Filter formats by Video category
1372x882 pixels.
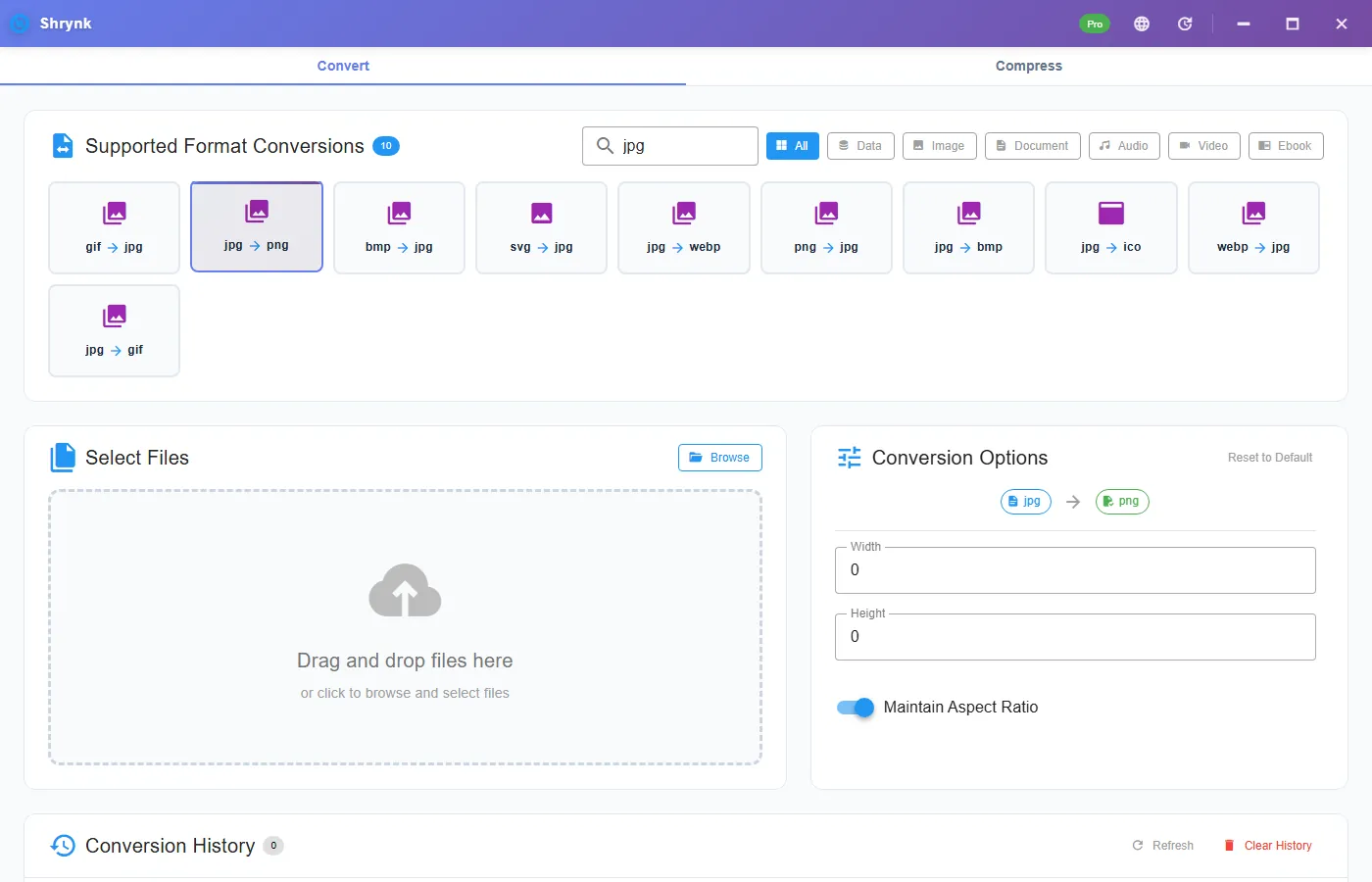(1203, 146)
